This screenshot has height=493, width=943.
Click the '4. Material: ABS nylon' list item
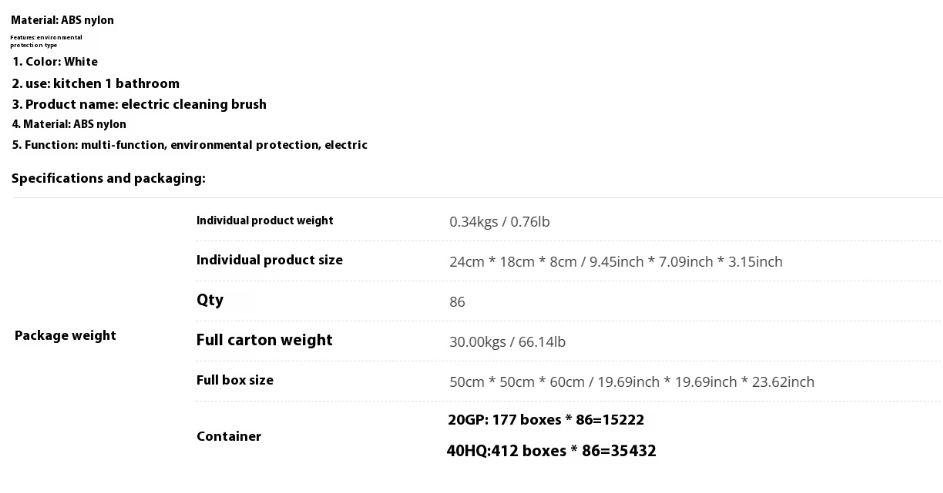point(69,124)
